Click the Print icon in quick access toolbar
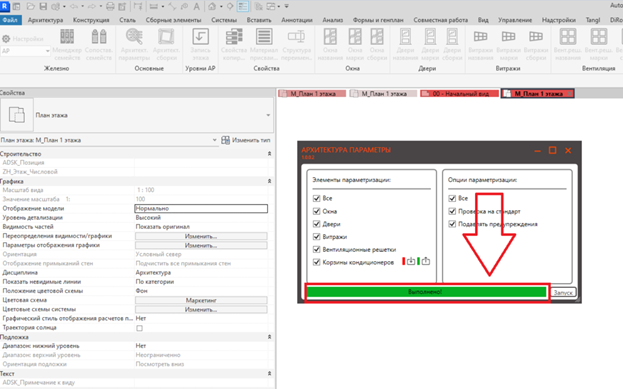This screenshot has height=389, width=623. [x=110, y=6]
